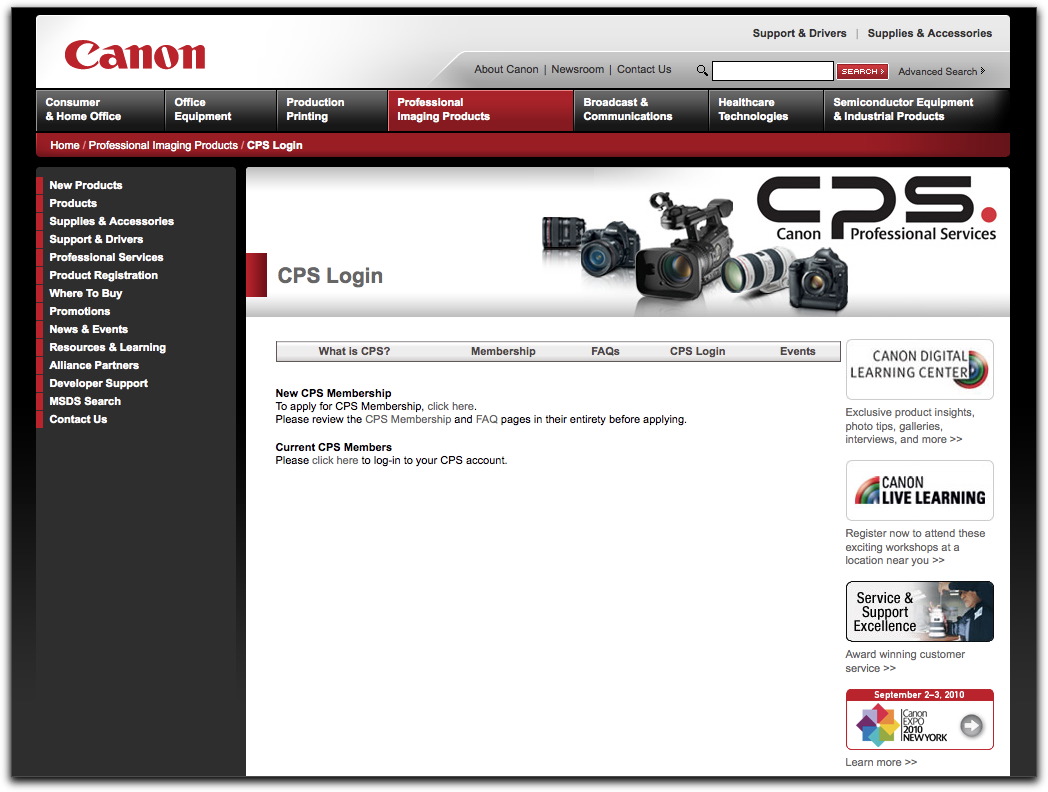Select Healthcare Technologies menu
Viewport: 1048px width, 792px height.
point(766,110)
